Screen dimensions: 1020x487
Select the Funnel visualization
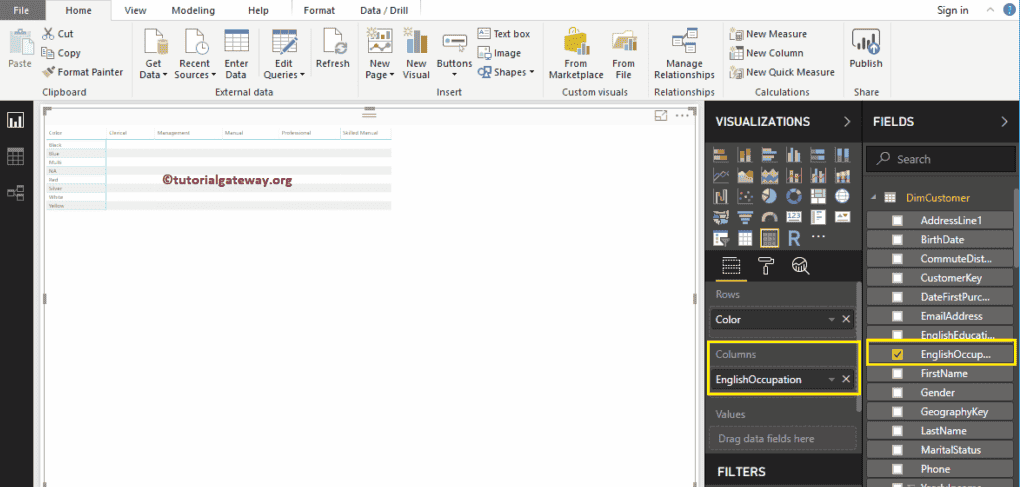(x=745, y=217)
